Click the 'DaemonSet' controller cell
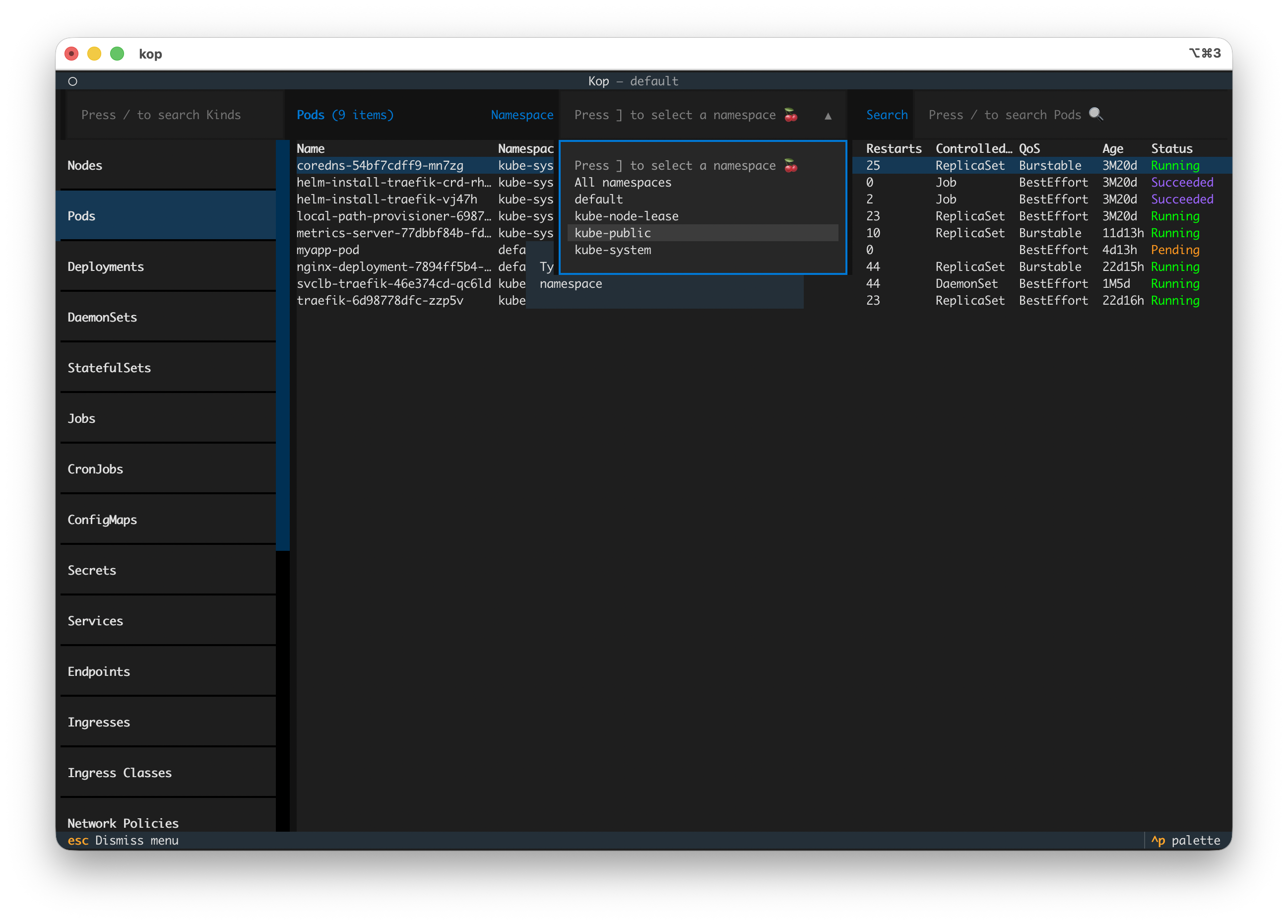 966,283
